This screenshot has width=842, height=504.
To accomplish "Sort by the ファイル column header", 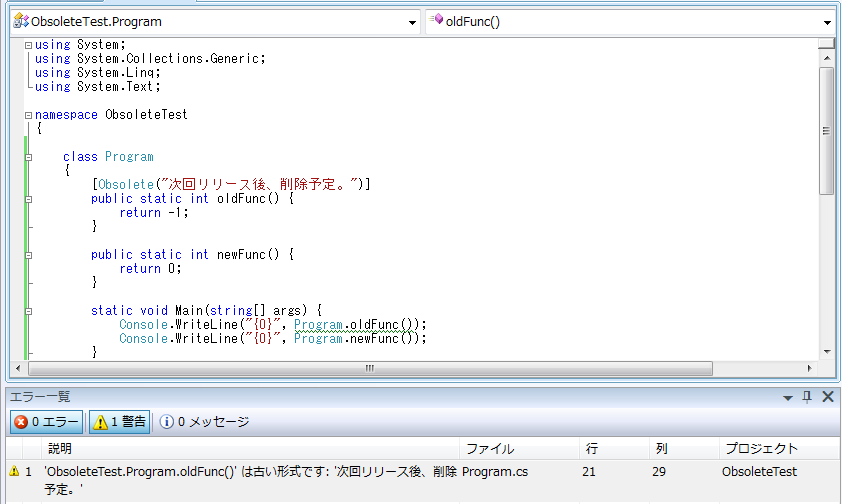I will point(519,448).
